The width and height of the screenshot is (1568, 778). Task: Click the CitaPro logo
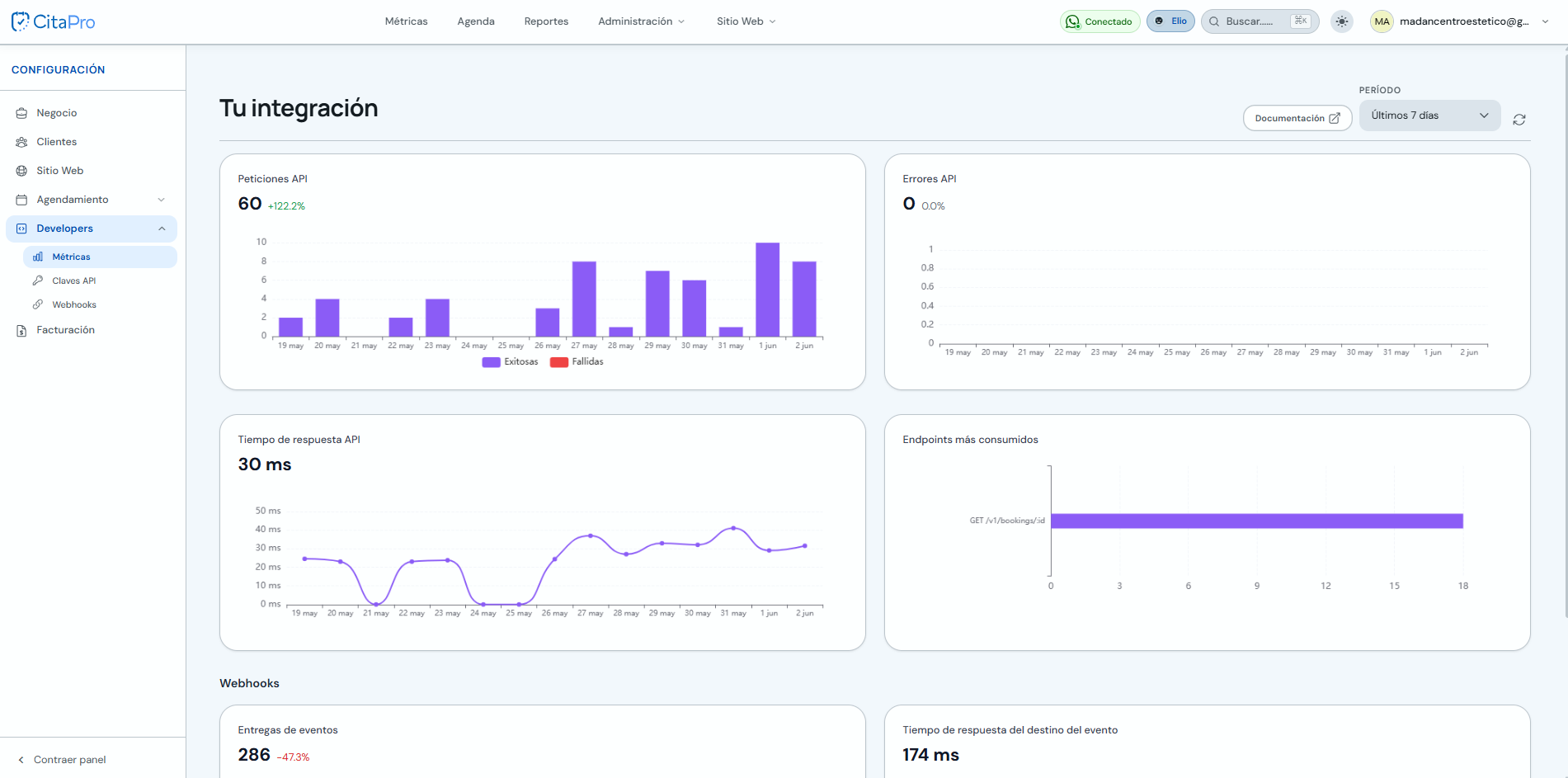(54, 21)
